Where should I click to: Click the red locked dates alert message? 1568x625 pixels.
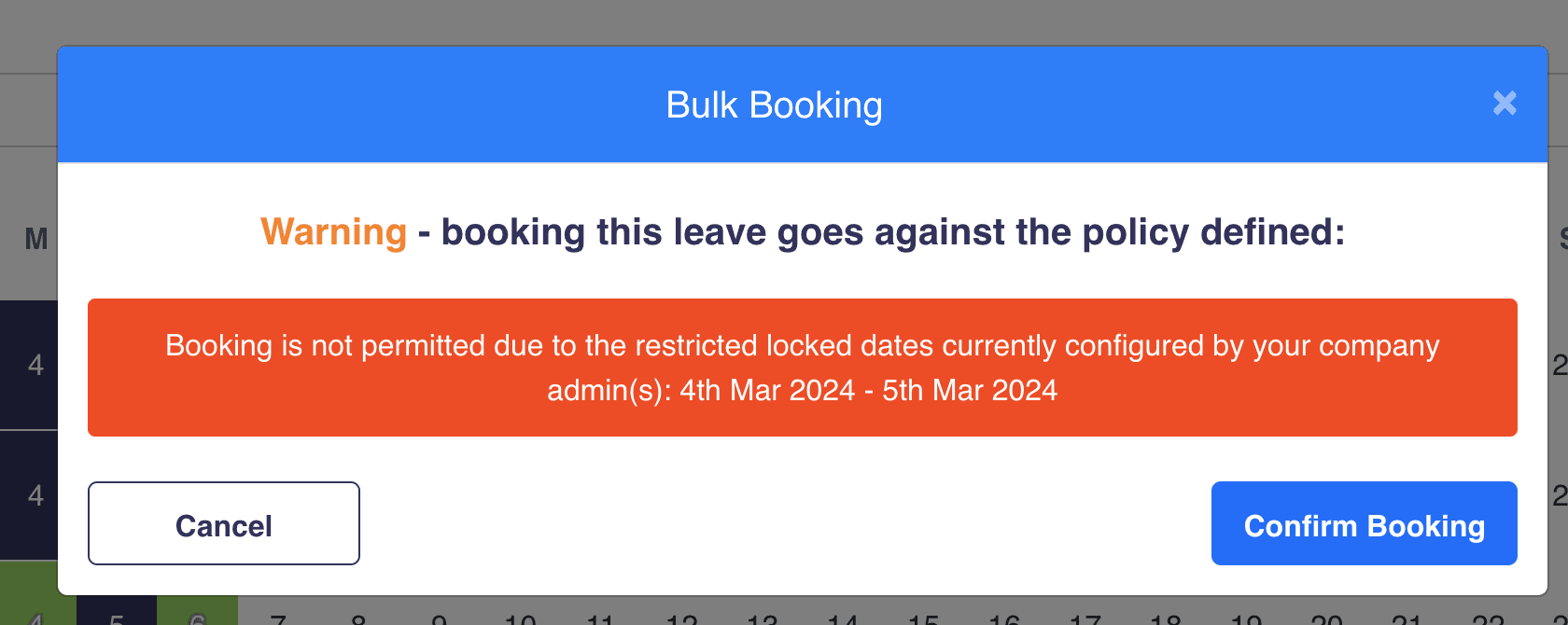coord(802,368)
